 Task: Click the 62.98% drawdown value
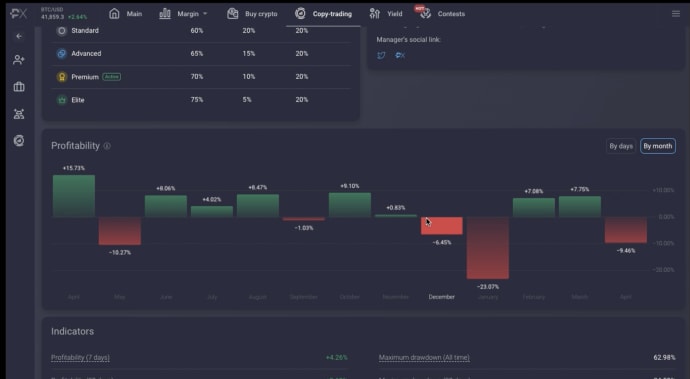[664, 357]
